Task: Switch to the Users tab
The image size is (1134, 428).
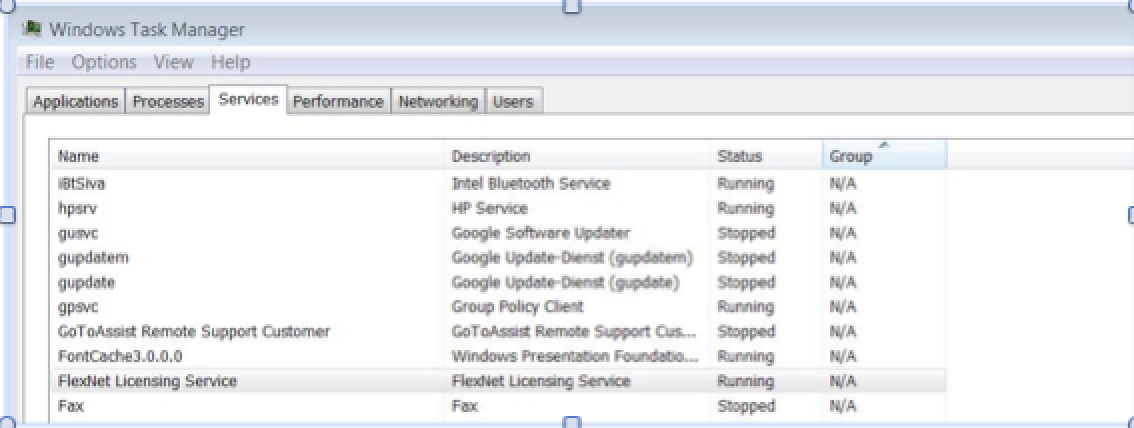Action: pos(513,102)
